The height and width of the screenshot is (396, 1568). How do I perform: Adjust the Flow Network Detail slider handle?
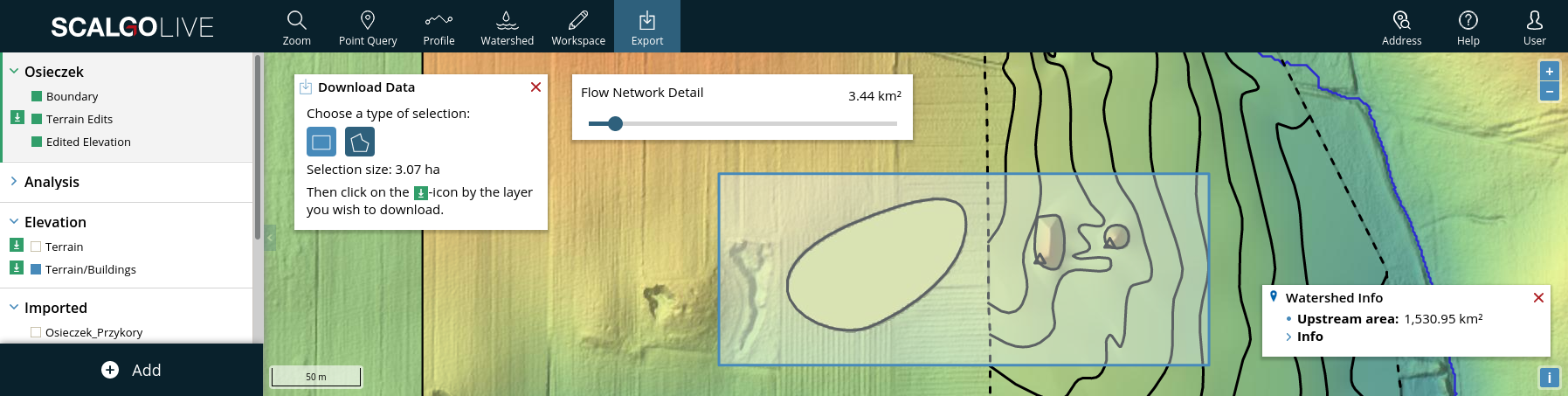click(615, 123)
